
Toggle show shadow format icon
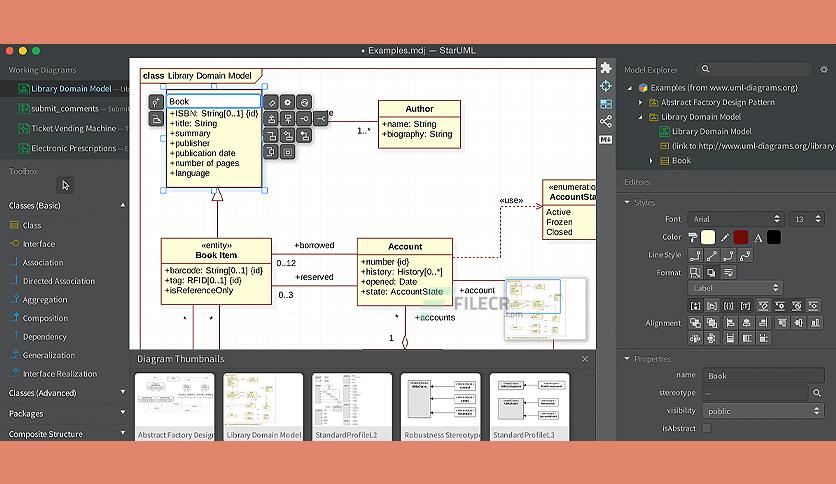[712, 272]
